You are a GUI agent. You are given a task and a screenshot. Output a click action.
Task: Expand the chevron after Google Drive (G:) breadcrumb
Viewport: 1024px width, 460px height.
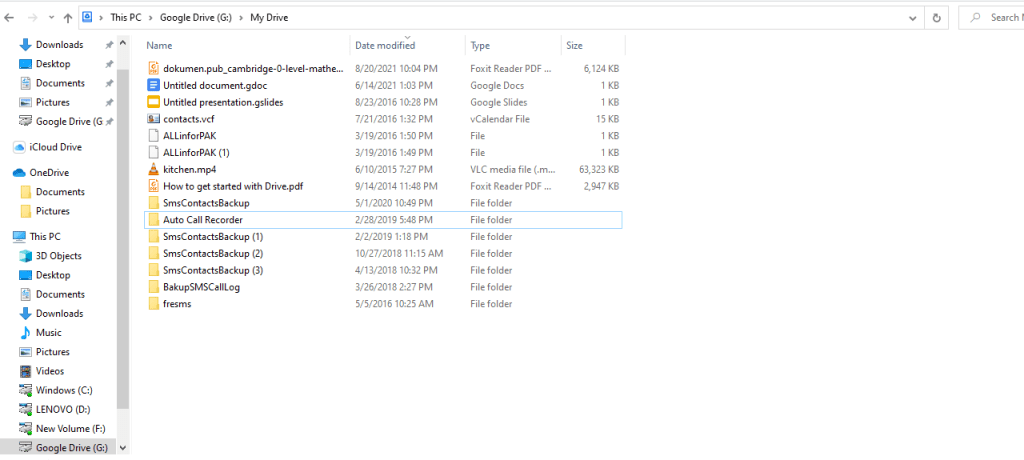(x=243, y=18)
